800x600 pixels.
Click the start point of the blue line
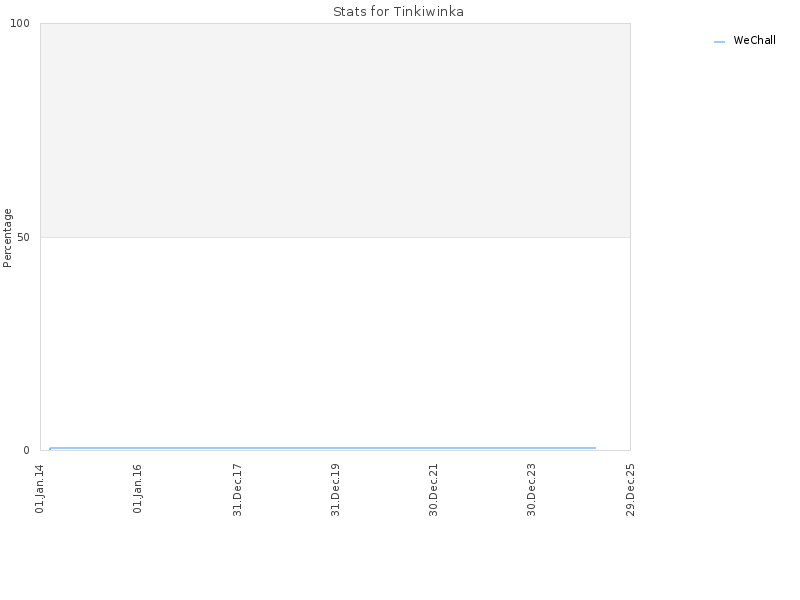tap(50, 449)
